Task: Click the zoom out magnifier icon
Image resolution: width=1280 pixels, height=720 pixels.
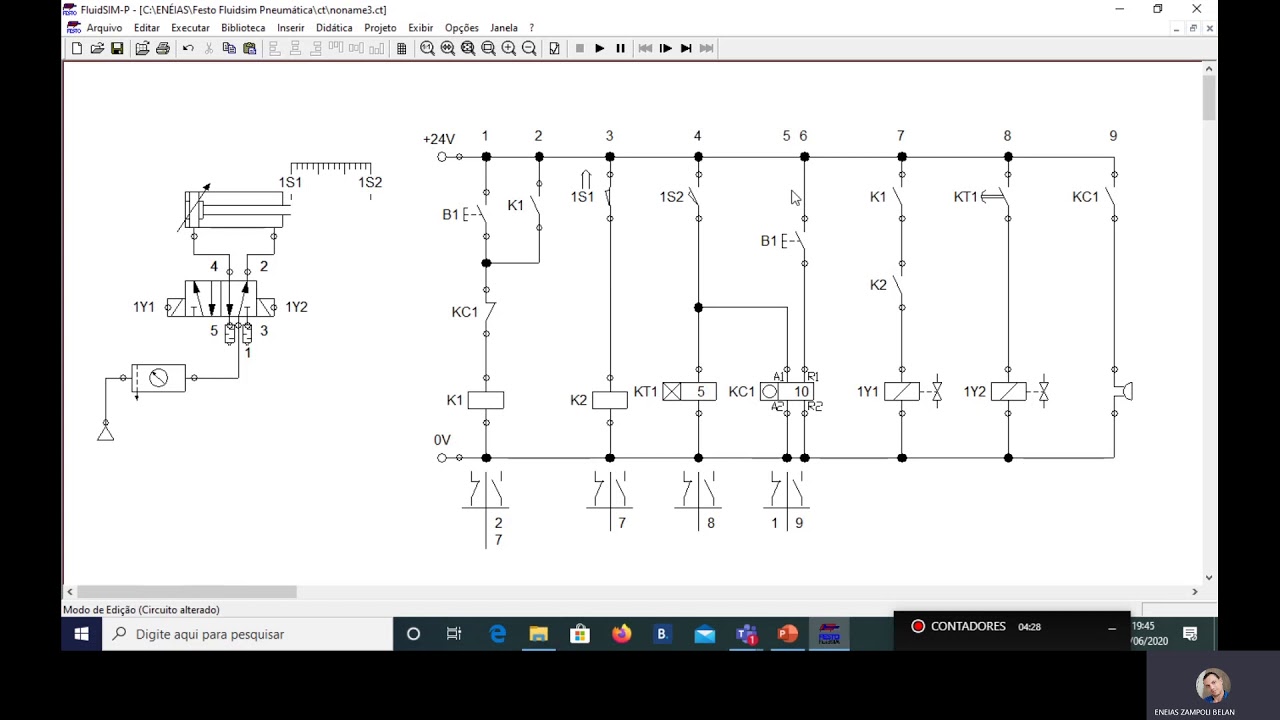Action: (x=529, y=48)
